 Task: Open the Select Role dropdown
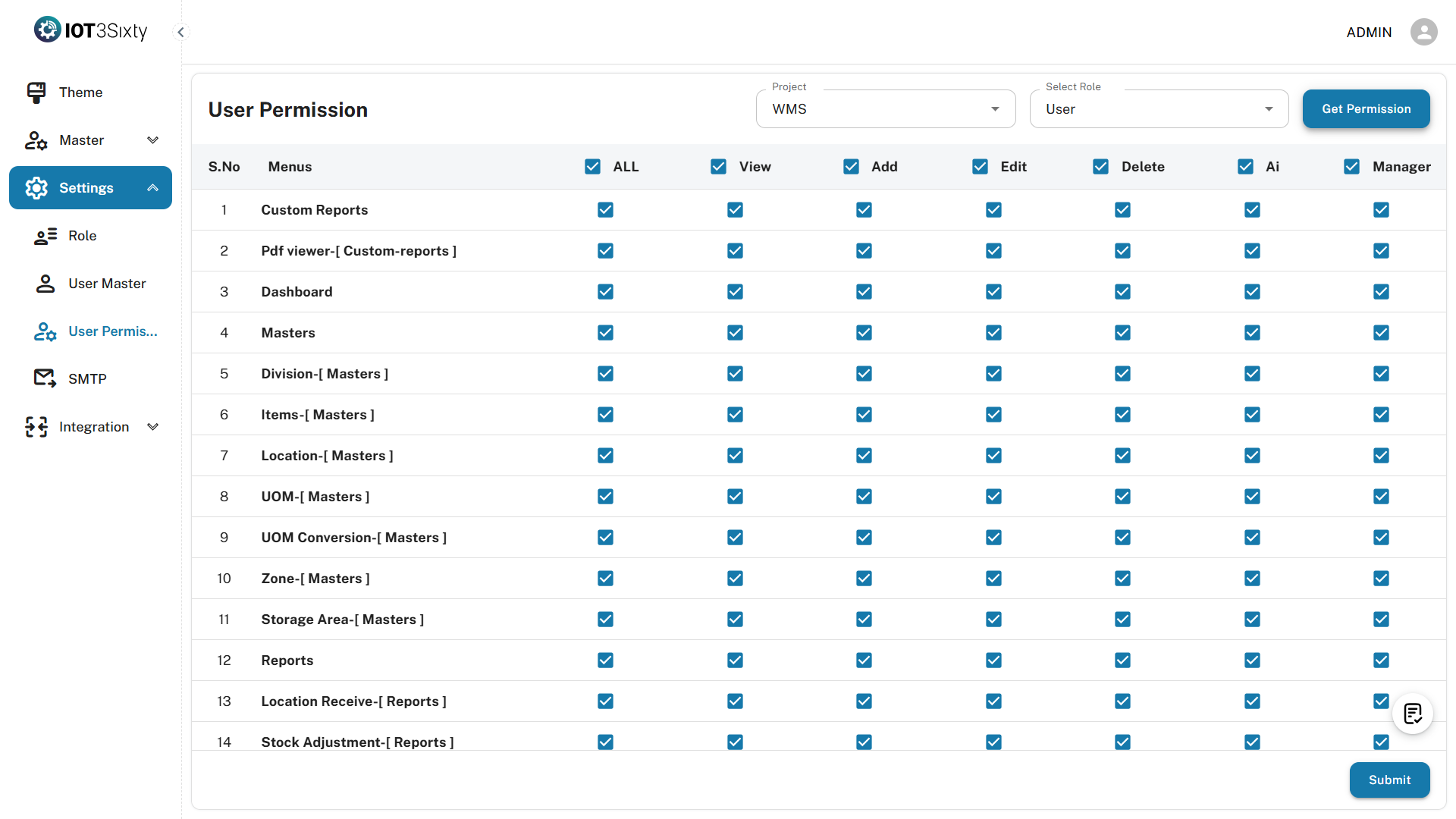(x=1158, y=109)
